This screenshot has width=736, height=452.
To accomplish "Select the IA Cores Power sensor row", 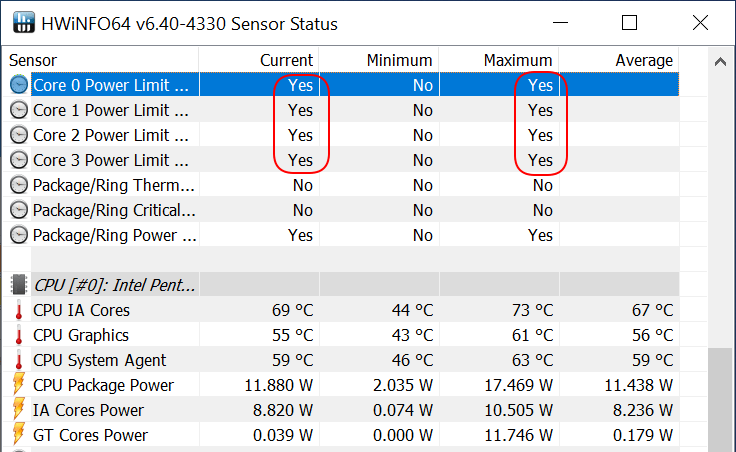I will click(x=341, y=410).
